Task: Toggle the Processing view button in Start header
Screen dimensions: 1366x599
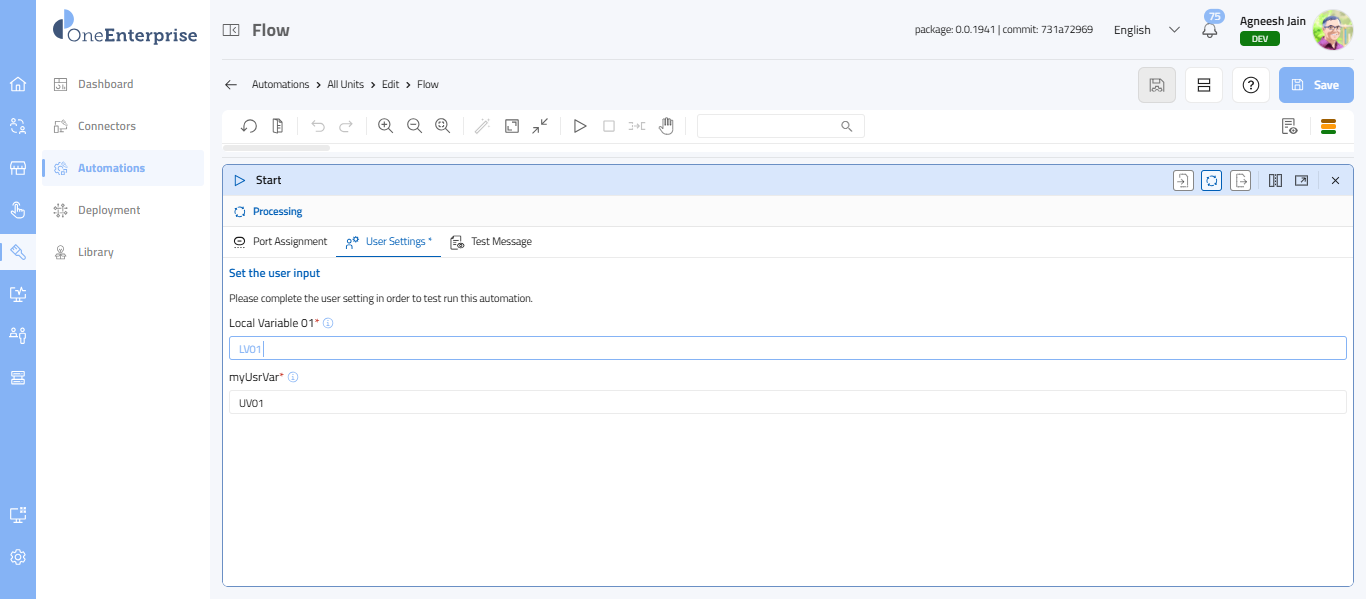Action: click(x=1211, y=181)
